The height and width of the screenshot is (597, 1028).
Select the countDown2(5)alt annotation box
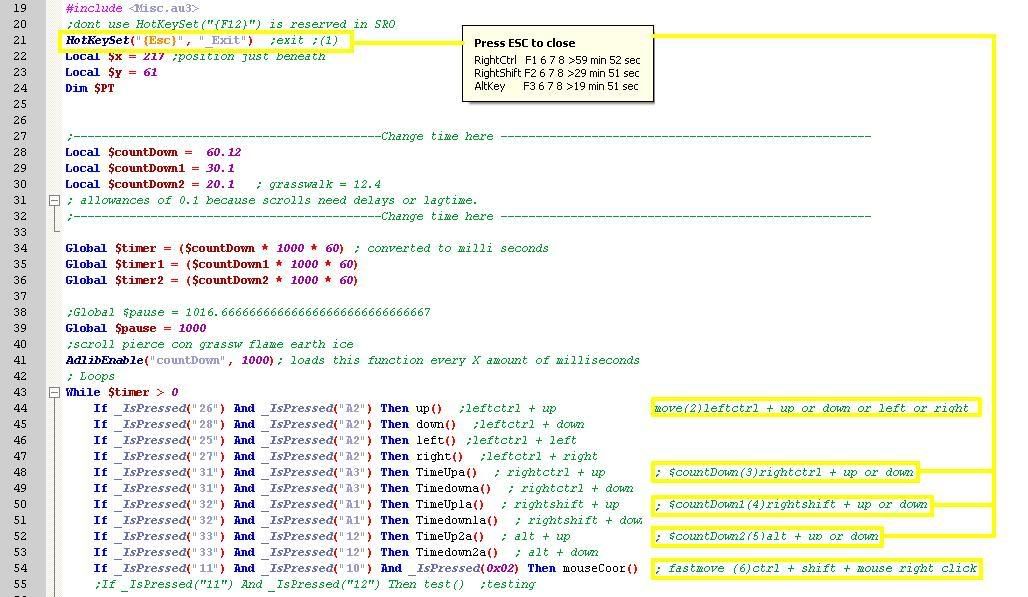766,536
